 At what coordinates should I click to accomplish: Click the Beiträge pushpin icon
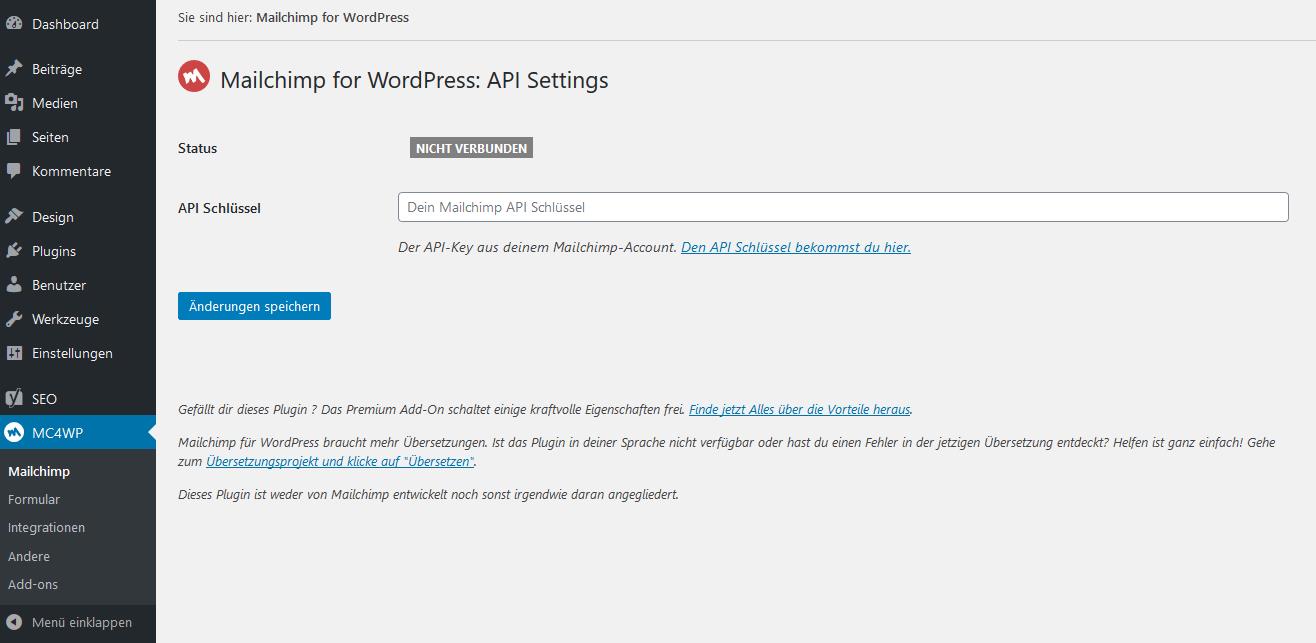14,69
